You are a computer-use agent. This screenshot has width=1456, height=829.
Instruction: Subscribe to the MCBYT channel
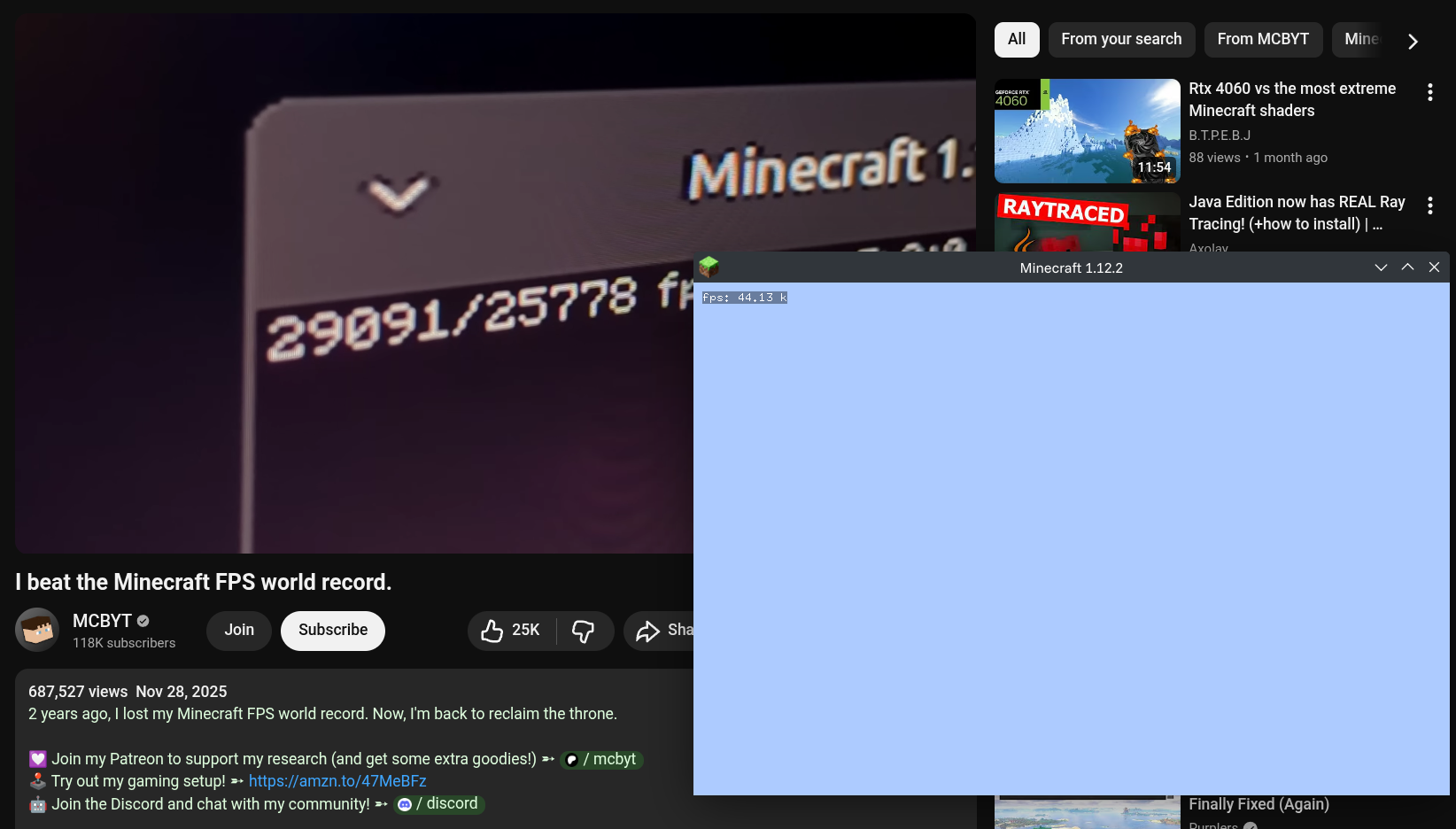[333, 631]
